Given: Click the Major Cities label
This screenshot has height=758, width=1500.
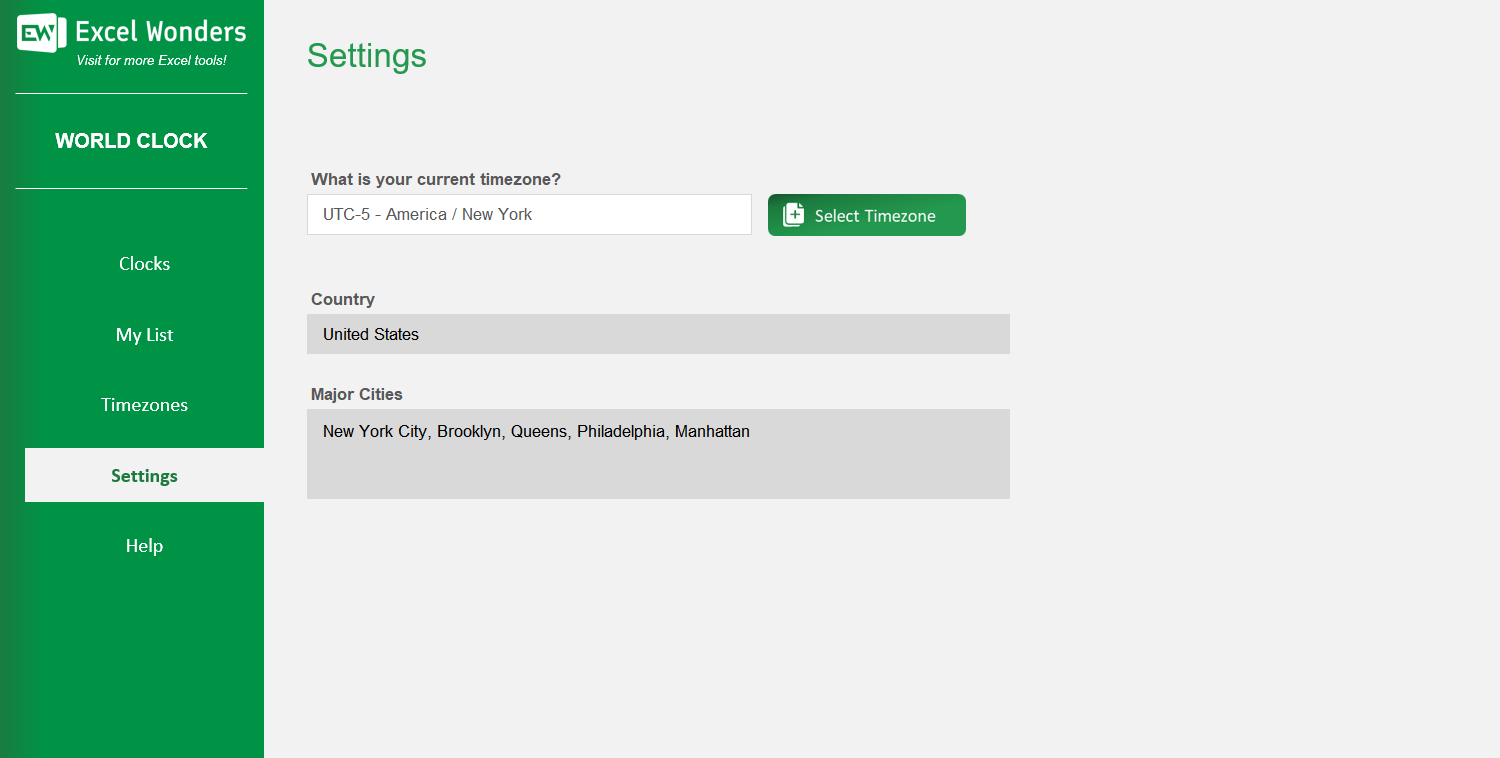Looking at the screenshot, I should click(357, 394).
